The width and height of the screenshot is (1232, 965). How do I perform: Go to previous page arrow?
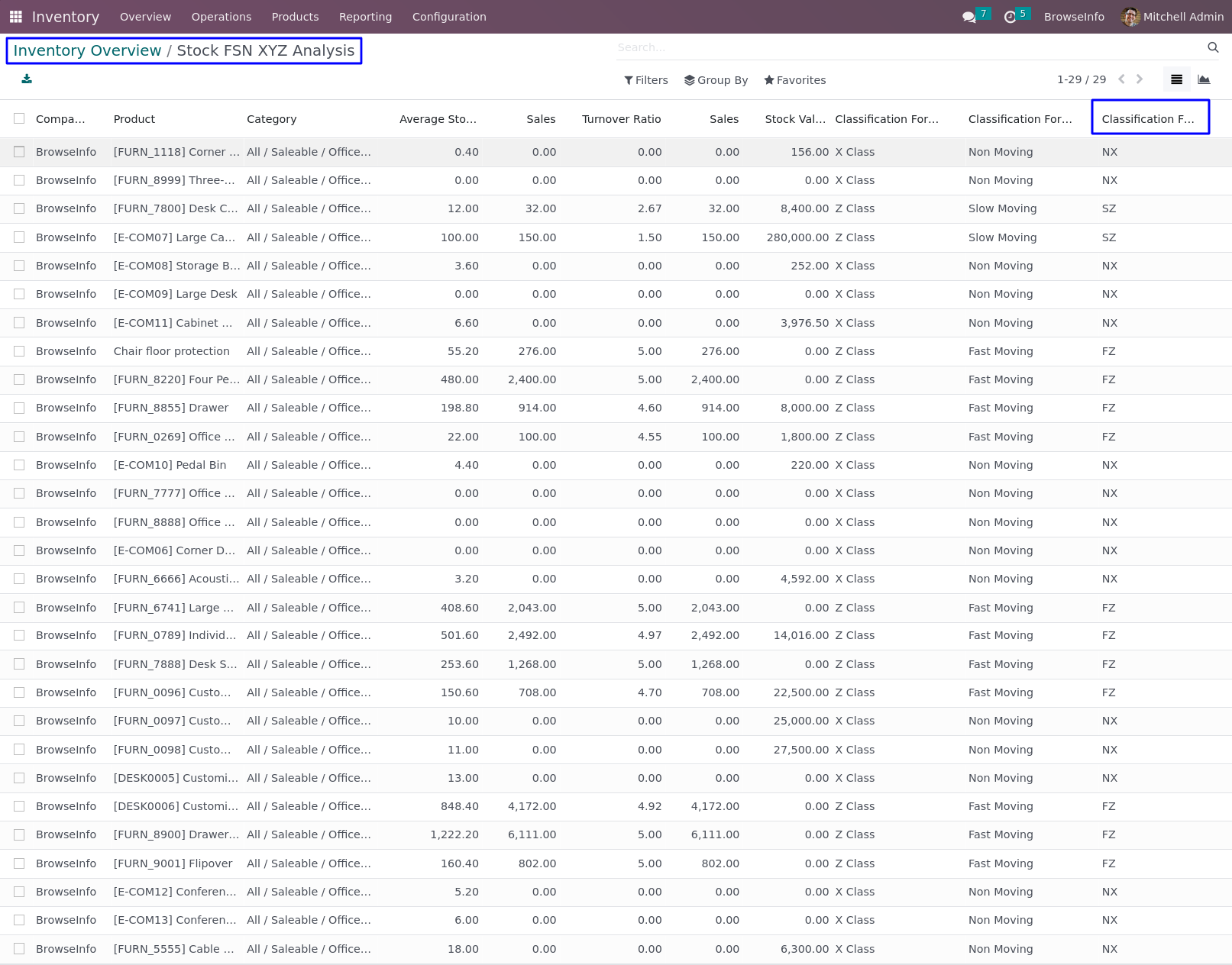coord(1121,79)
